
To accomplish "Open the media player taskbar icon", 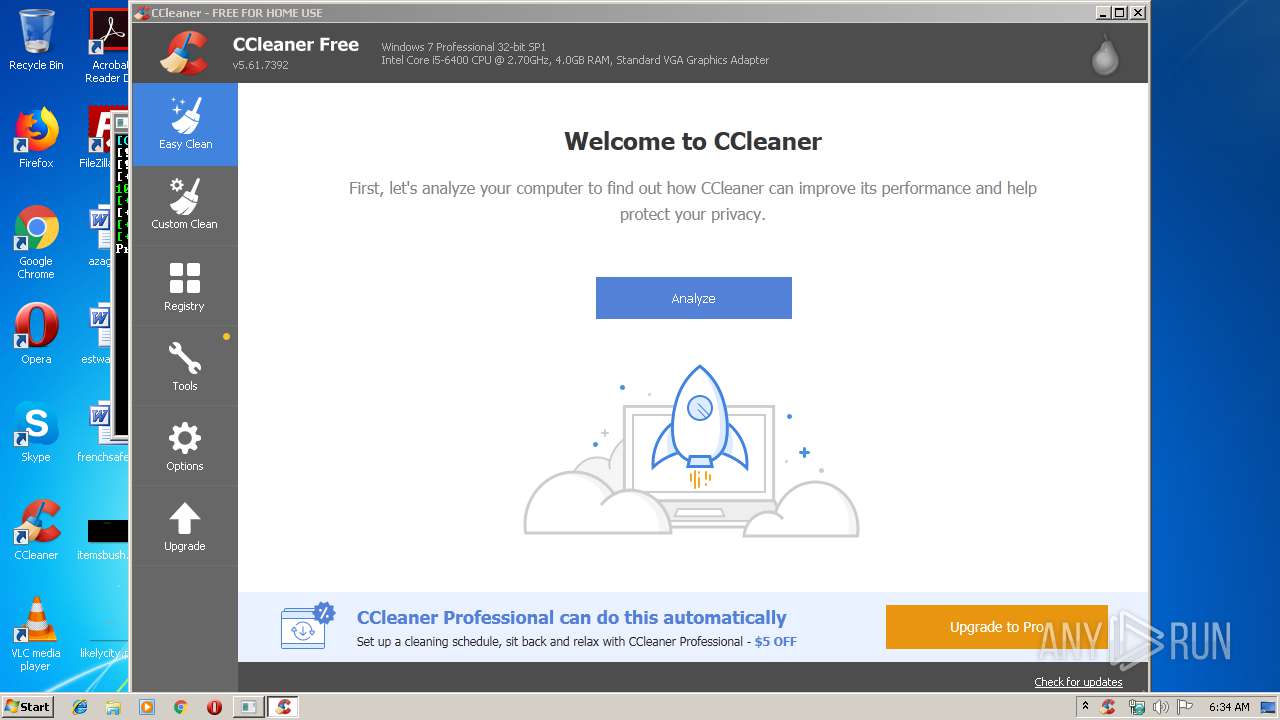I will (x=147, y=707).
